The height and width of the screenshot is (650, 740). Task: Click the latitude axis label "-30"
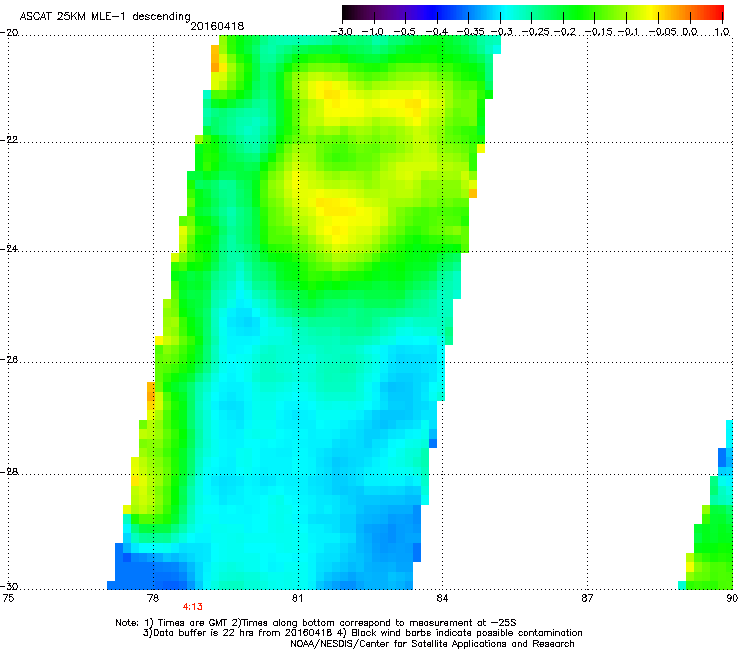(x=9, y=586)
